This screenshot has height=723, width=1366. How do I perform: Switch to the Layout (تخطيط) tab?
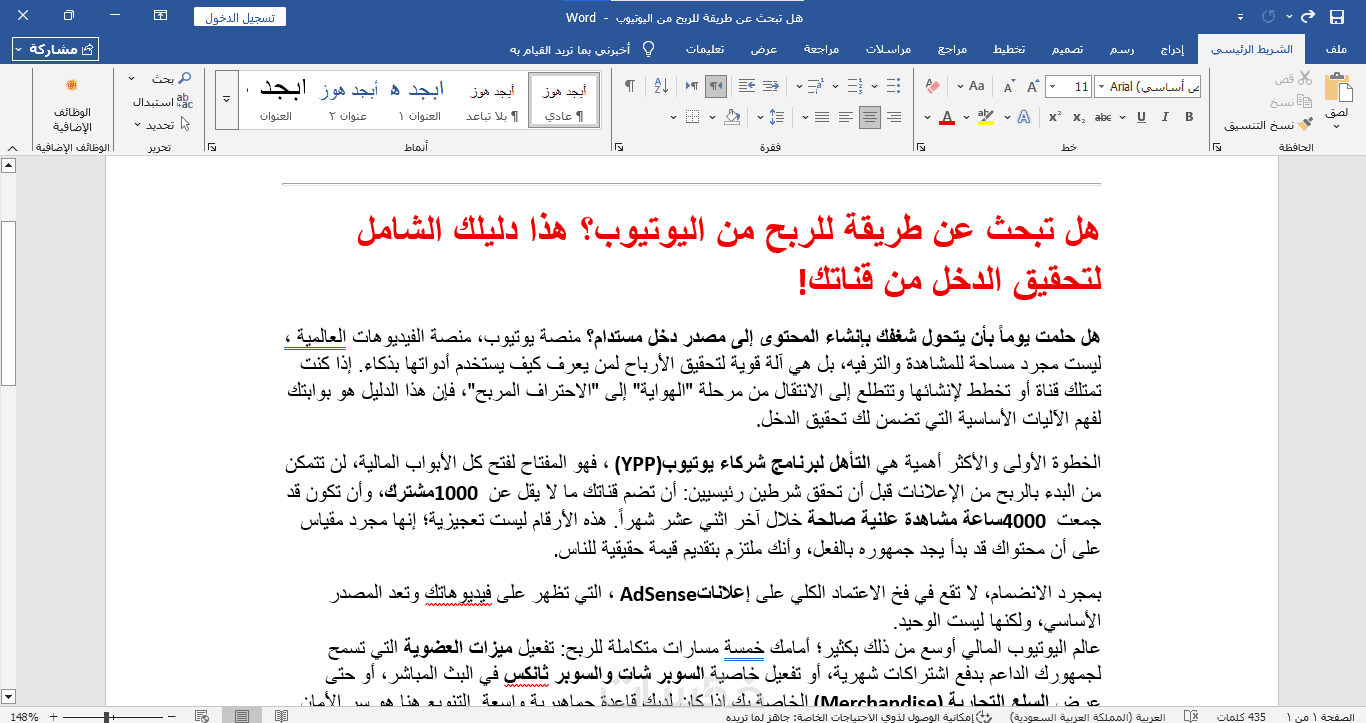click(1008, 49)
